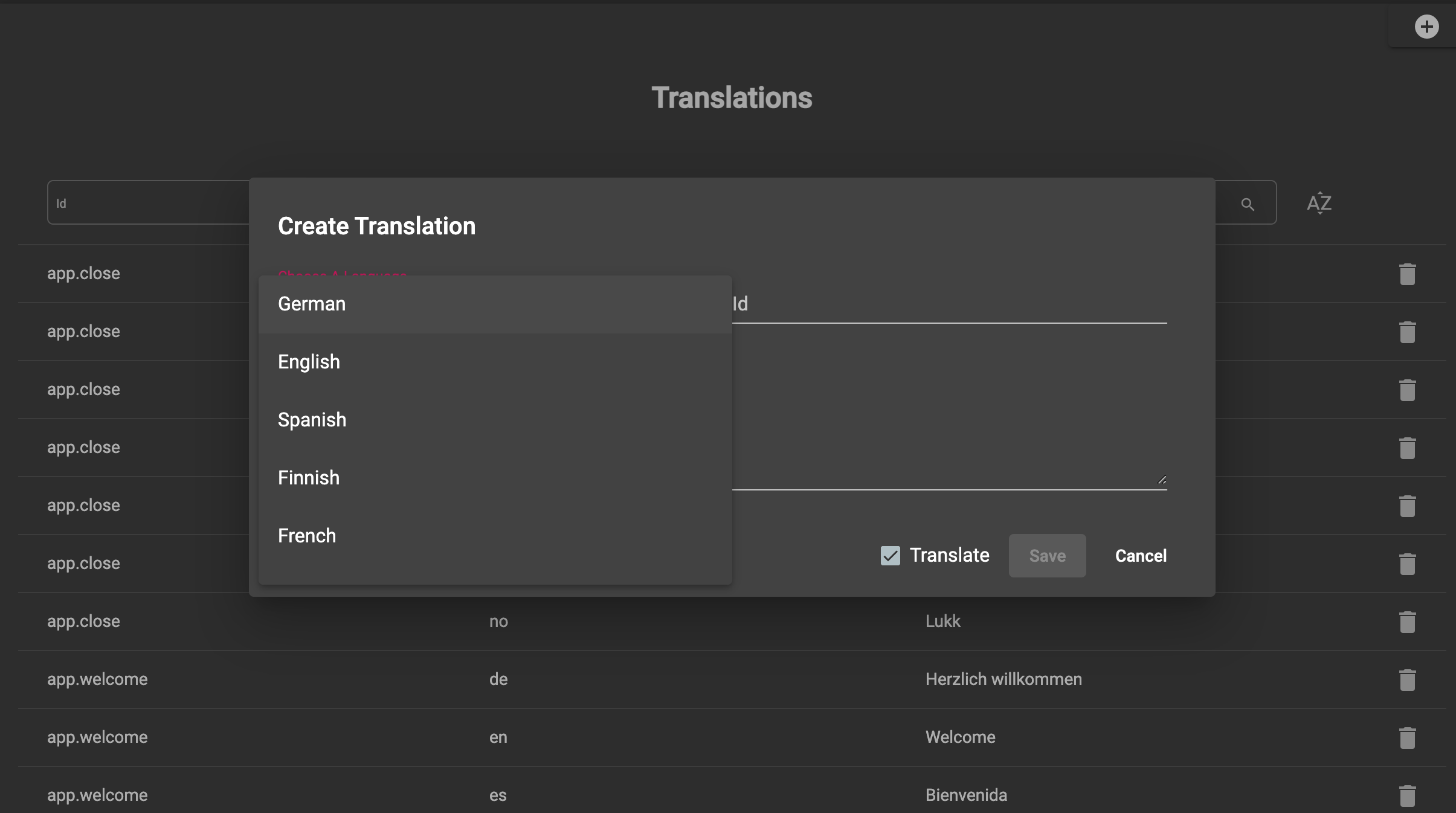Image resolution: width=1456 pixels, height=813 pixels.
Task: Delete the Herzlich willkommen translation row
Action: tap(1407, 680)
